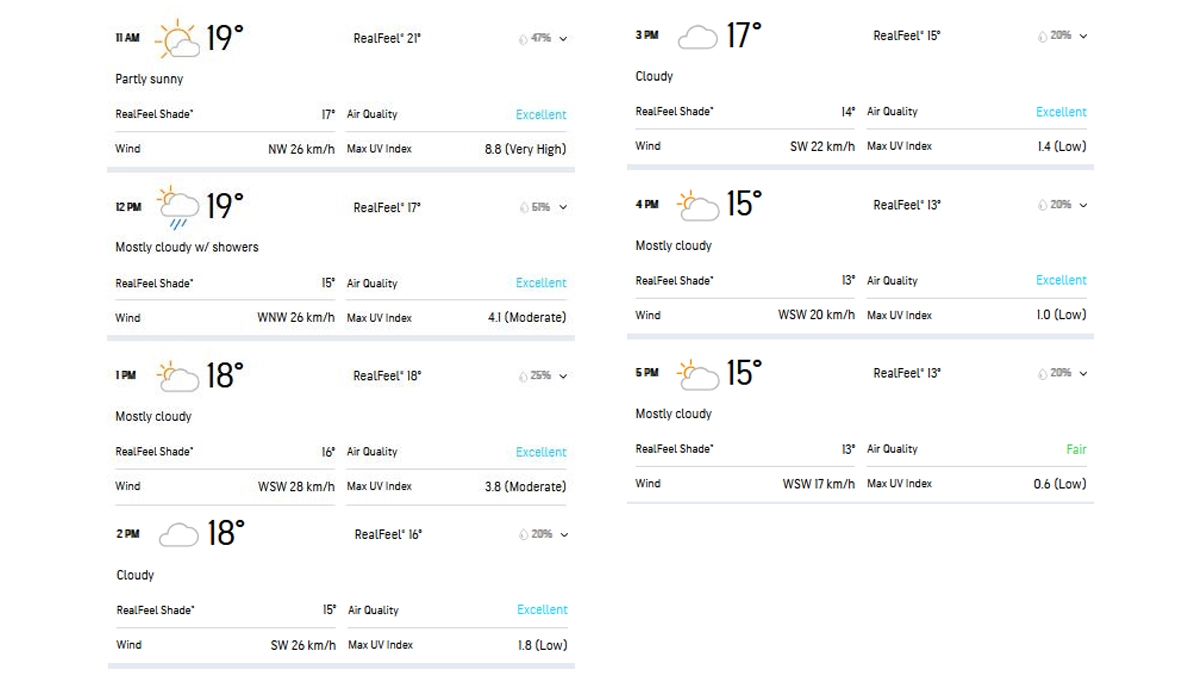Click the showers weather icon at 12 PM

pos(178,208)
